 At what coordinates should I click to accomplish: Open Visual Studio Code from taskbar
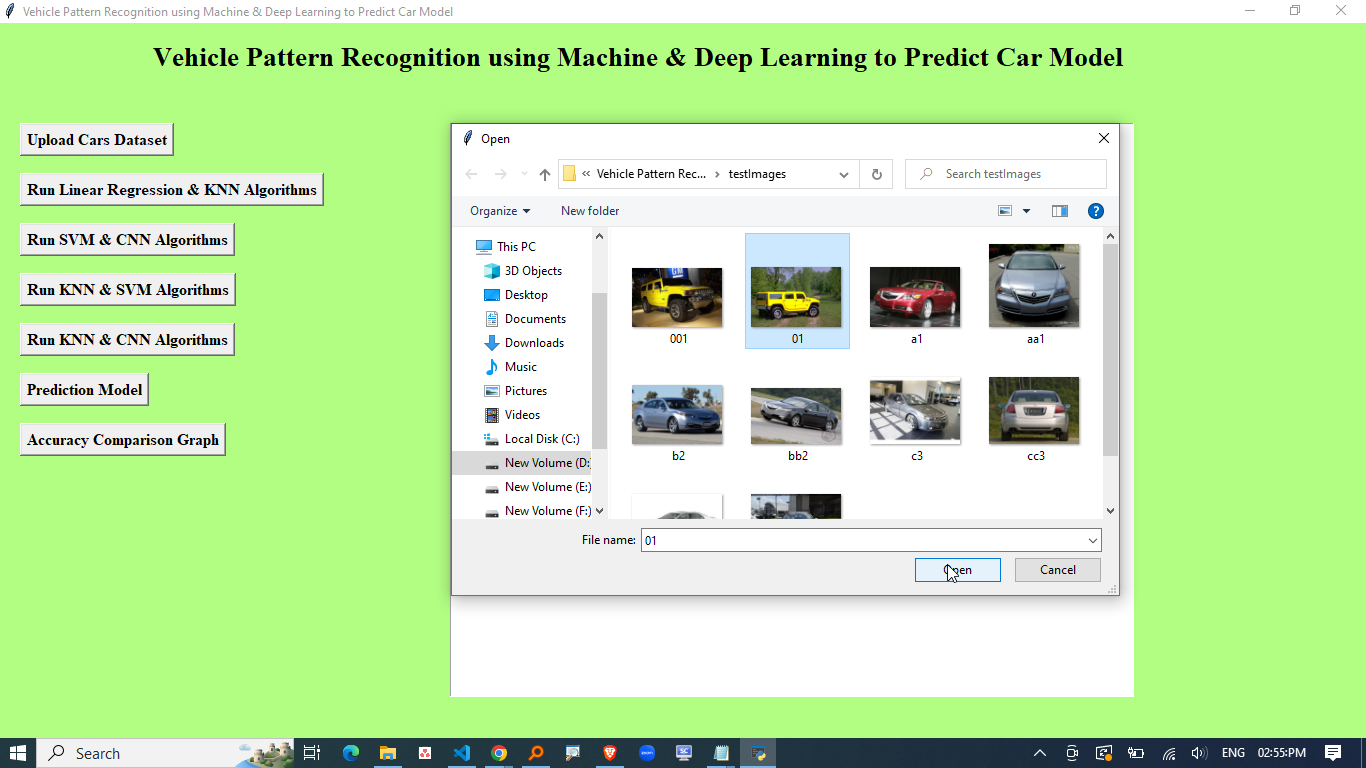461,753
